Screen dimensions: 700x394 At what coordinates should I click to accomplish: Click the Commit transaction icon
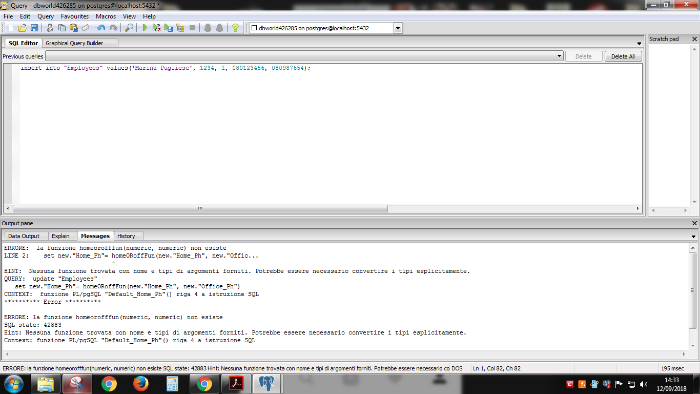[208, 28]
